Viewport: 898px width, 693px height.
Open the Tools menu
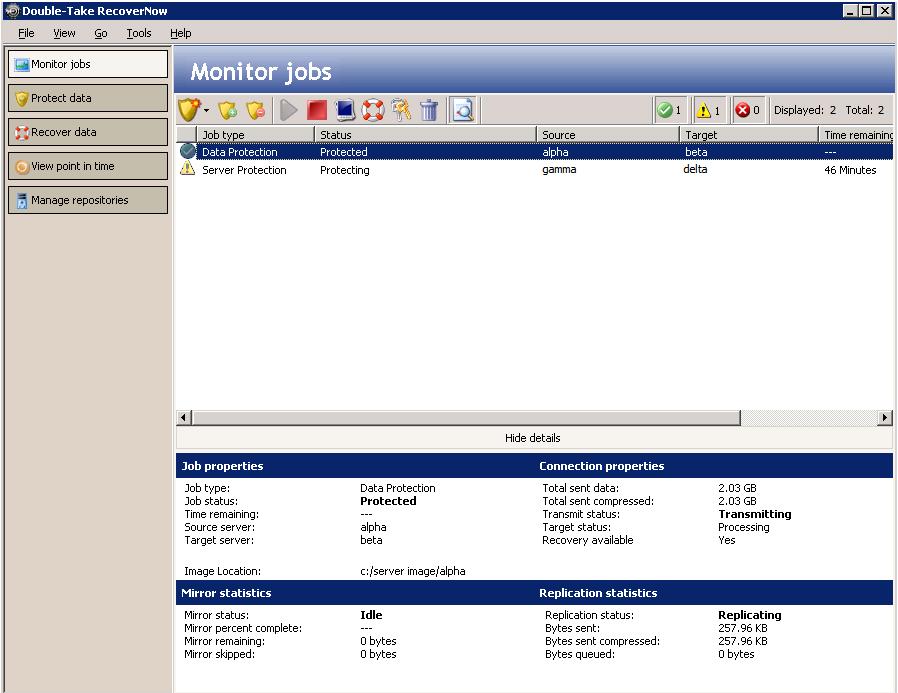tap(139, 33)
